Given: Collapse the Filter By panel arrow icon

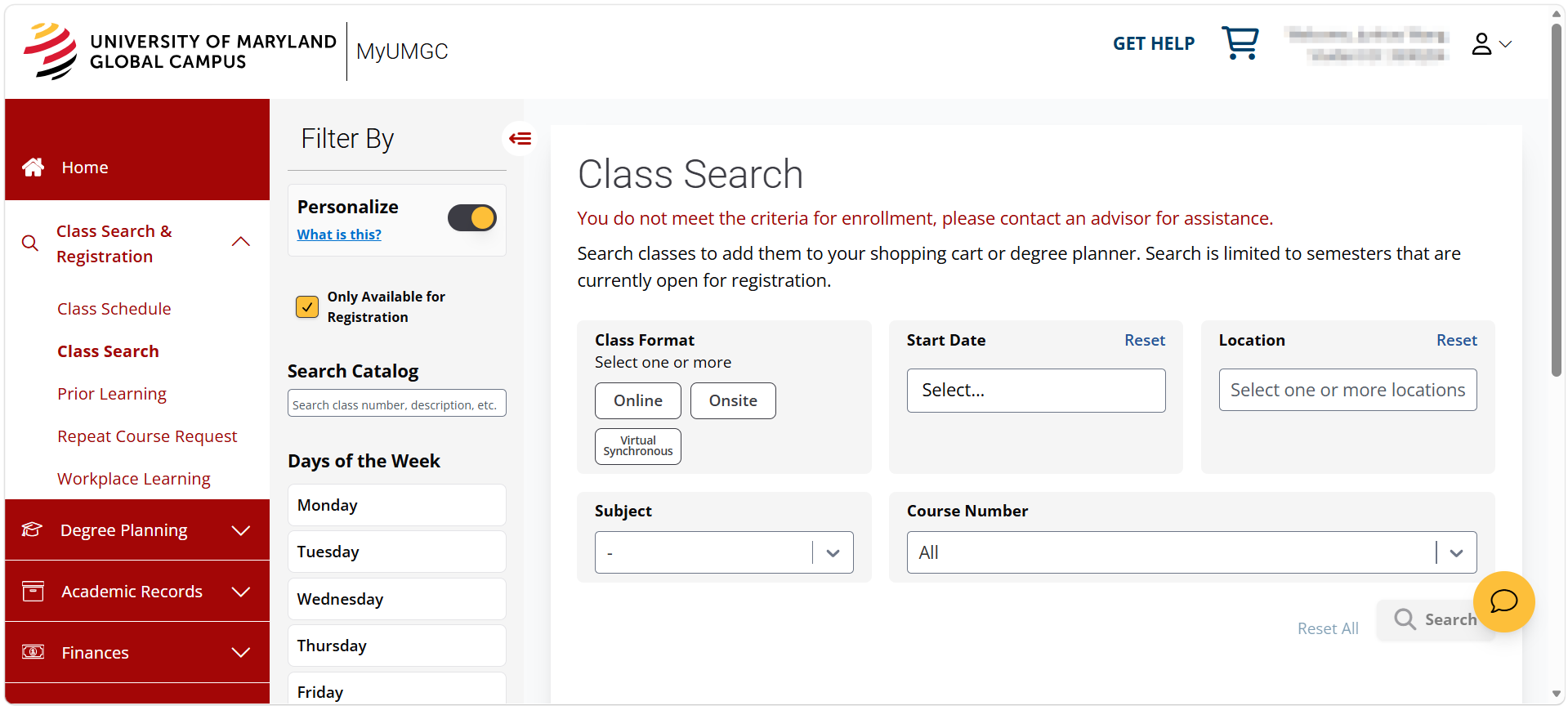Looking at the screenshot, I should tap(520, 138).
